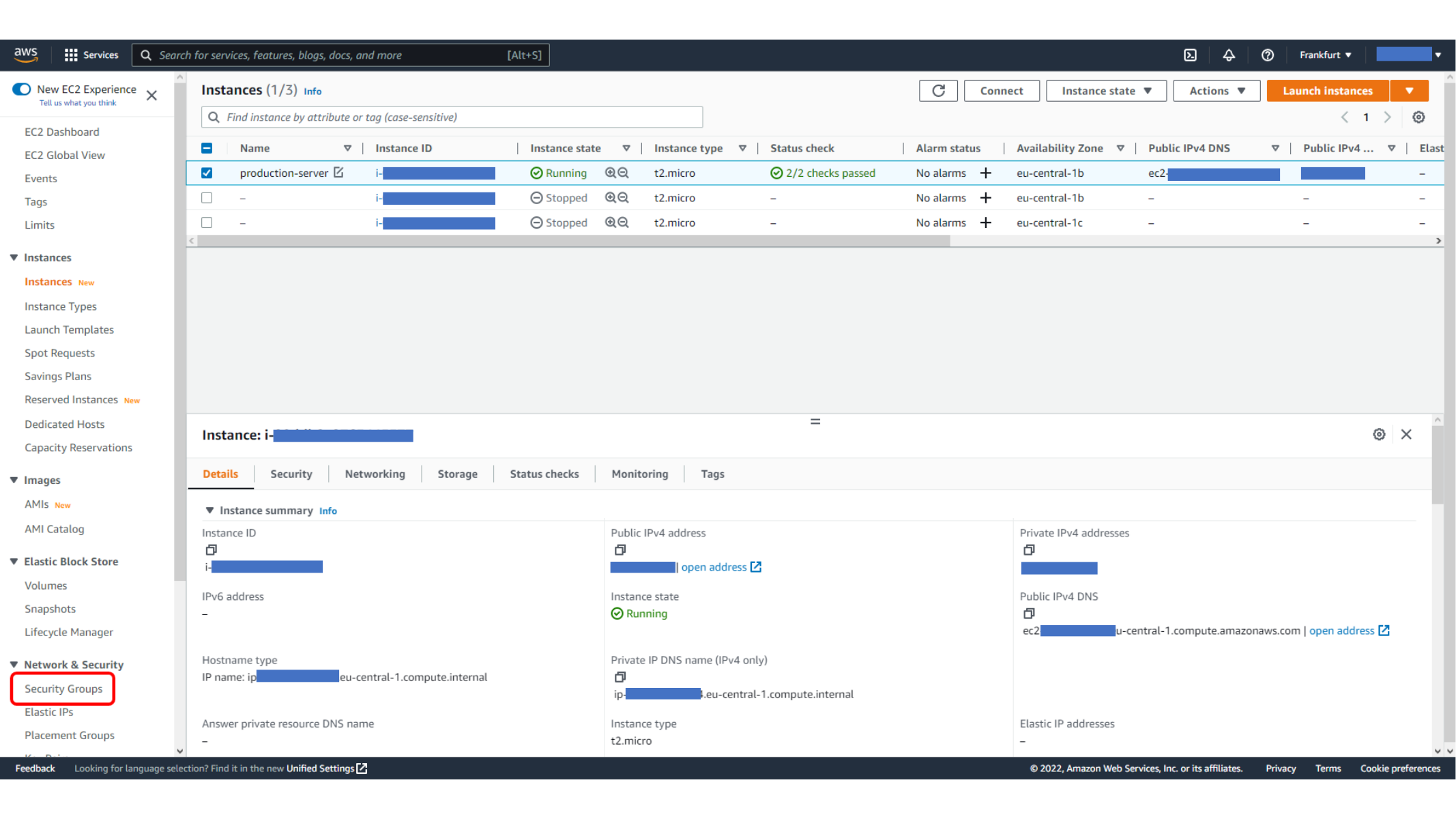Sort by the Name column

[347, 148]
